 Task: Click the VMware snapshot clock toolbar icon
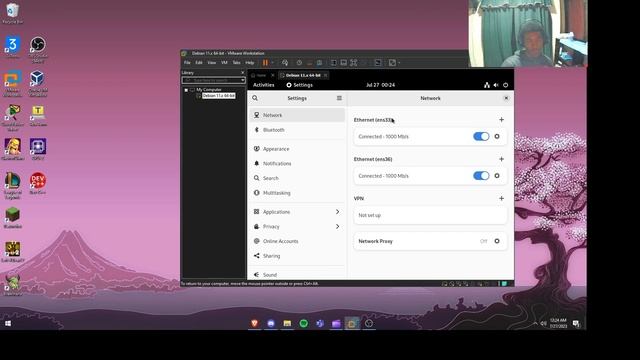(x=299, y=63)
